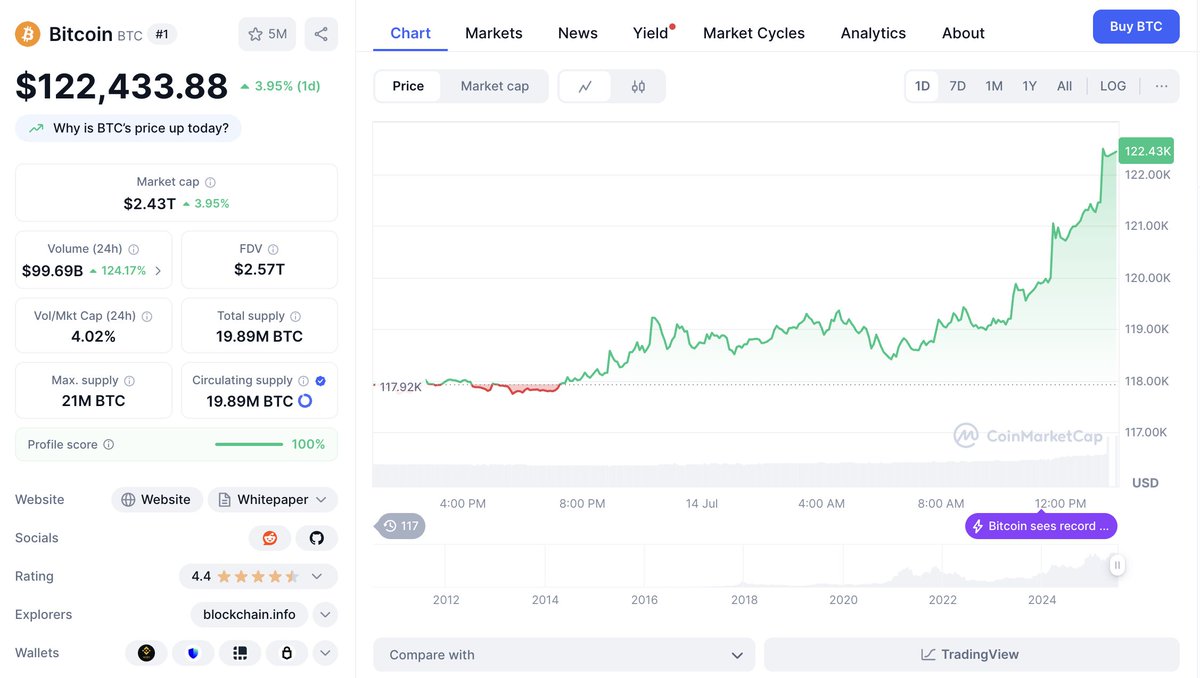Click the Profile score progress bar
1200x678 pixels.
pos(249,445)
